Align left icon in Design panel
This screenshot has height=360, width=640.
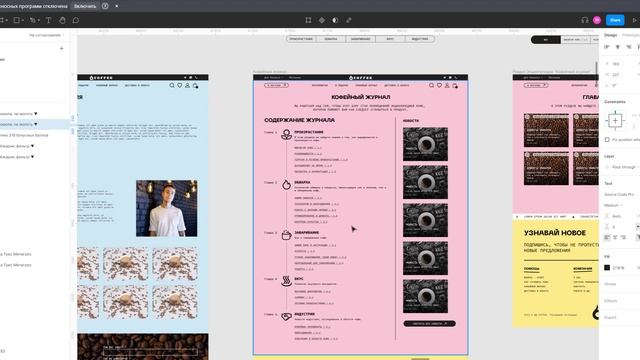[607, 47]
